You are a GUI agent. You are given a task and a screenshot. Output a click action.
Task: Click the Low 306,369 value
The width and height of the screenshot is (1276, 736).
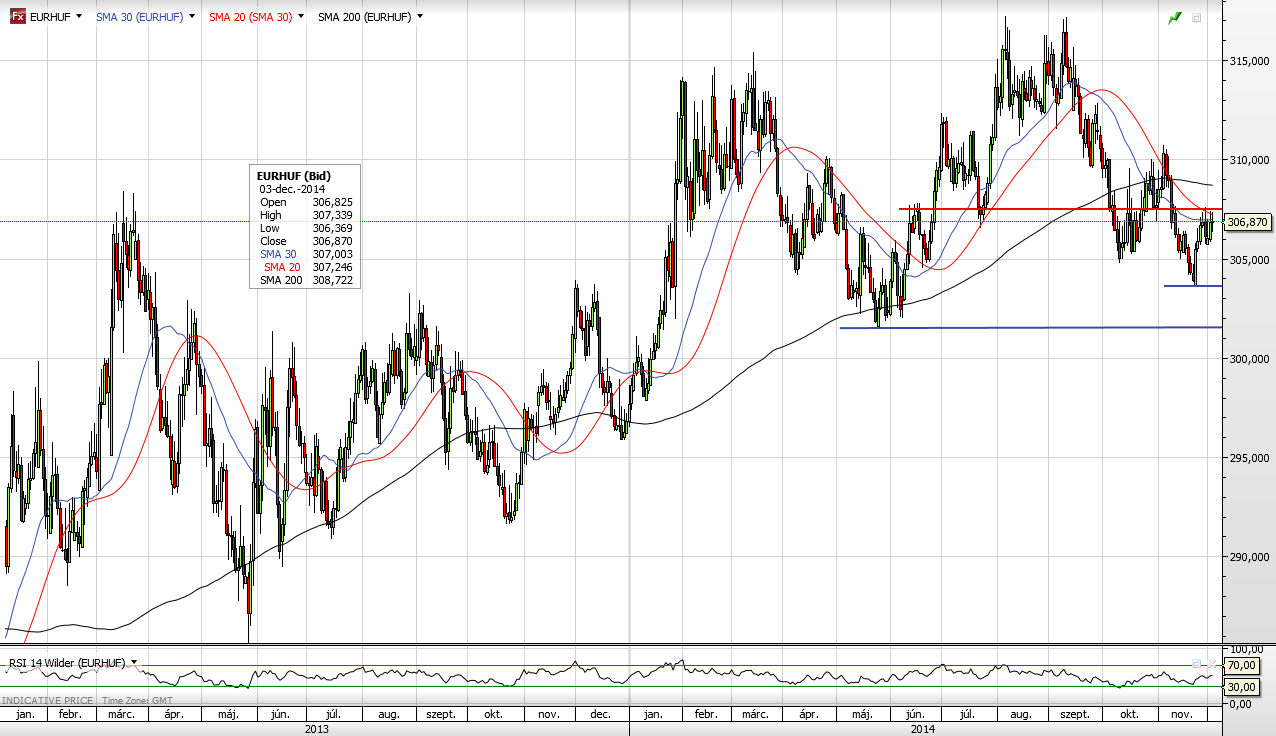[x=332, y=228]
